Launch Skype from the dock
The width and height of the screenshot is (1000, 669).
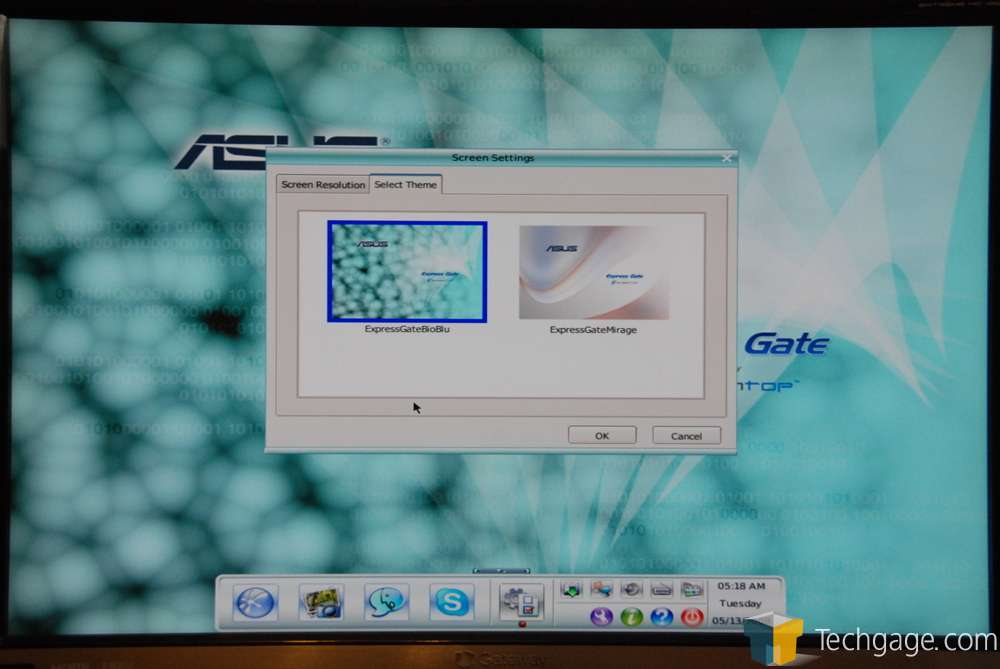[x=452, y=602]
